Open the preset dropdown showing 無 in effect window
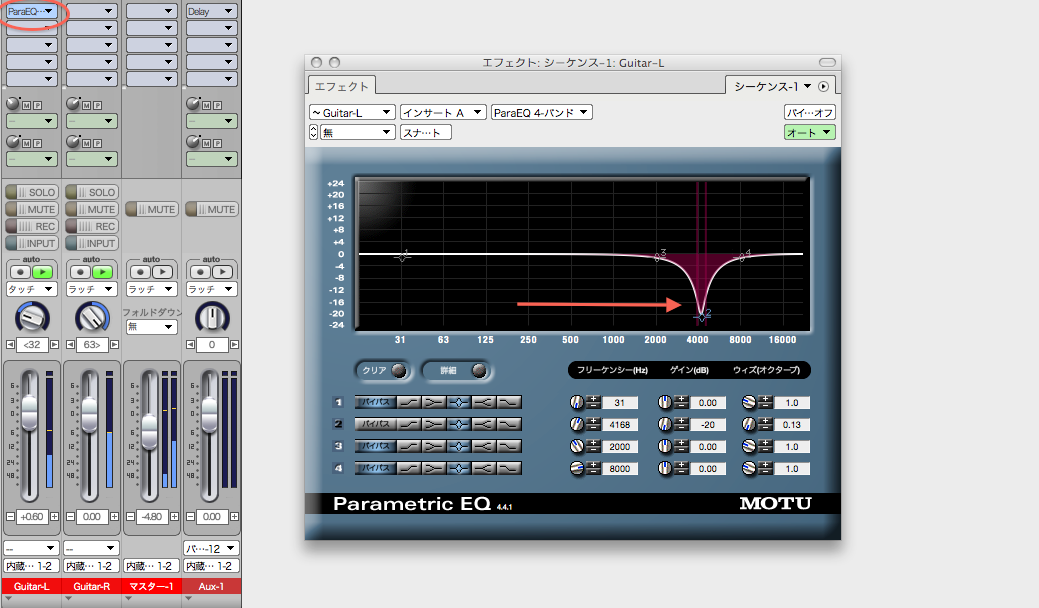This screenshot has height=608, width=1039. pyautogui.click(x=358, y=132)
